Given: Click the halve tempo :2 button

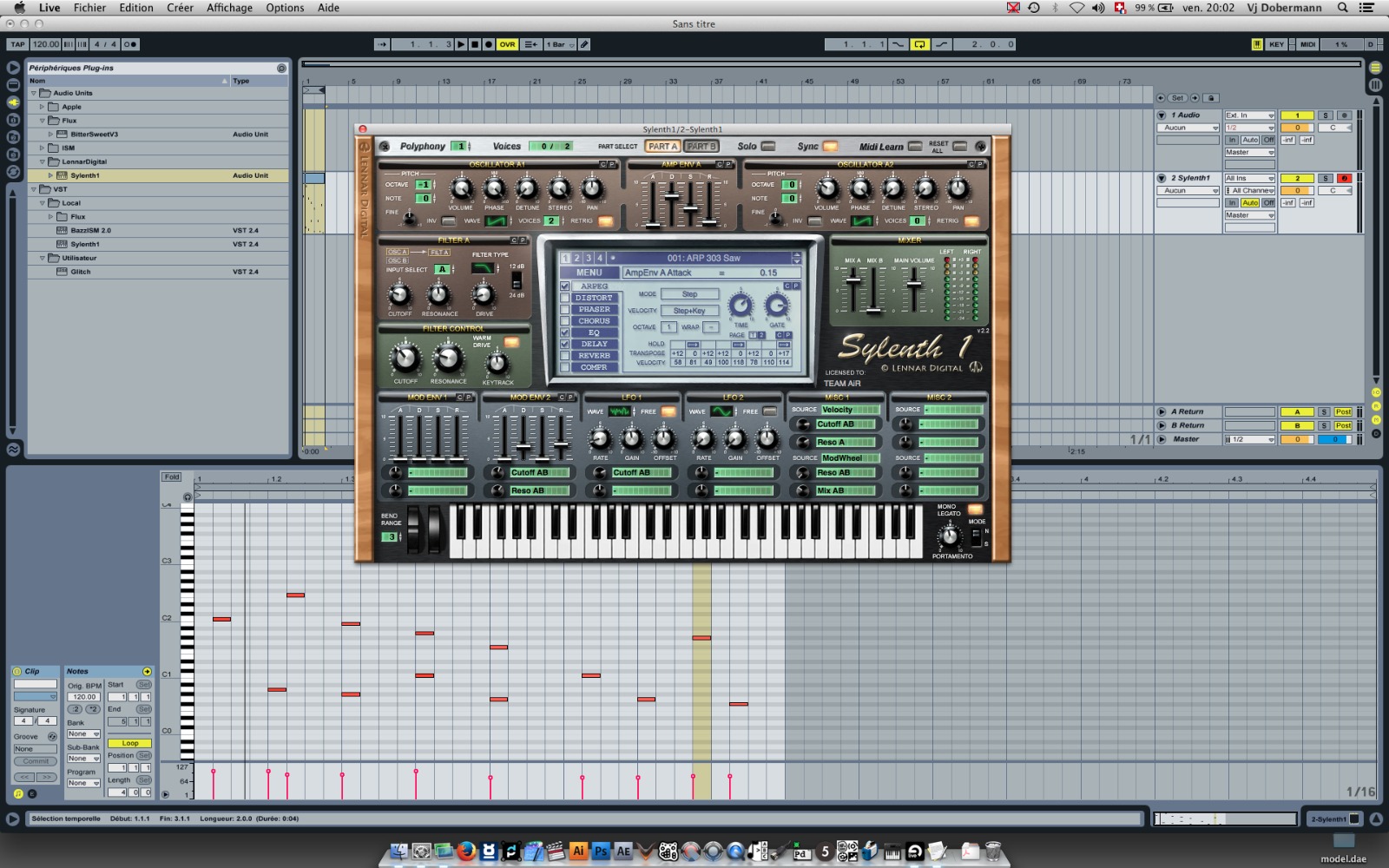Looking at the screenshot, I should (x=76, y=709).
